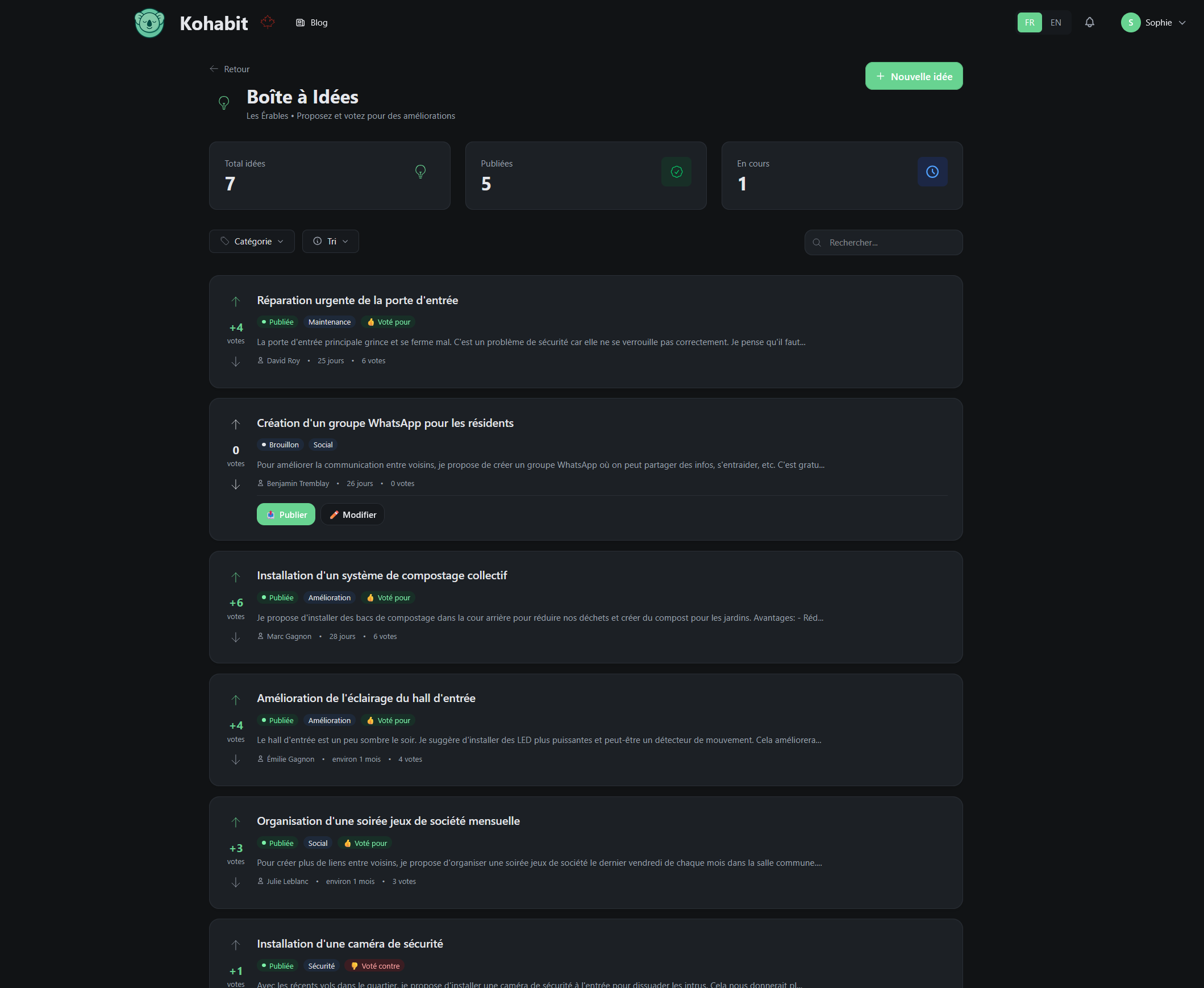Publish the WhatsApp group draft

tap(286, 514)
